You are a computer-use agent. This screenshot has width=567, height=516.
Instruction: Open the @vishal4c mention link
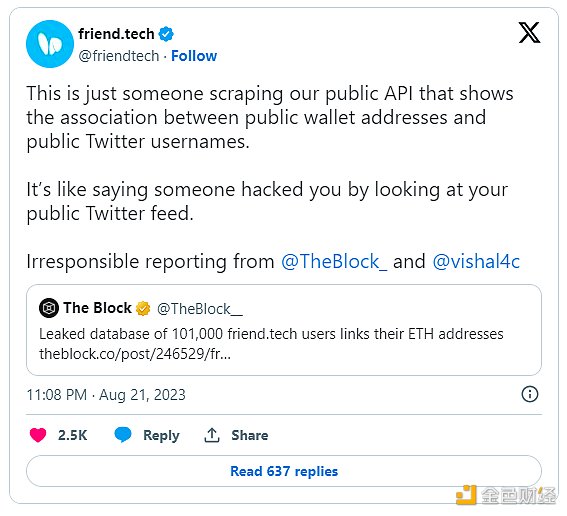point(476,261)
